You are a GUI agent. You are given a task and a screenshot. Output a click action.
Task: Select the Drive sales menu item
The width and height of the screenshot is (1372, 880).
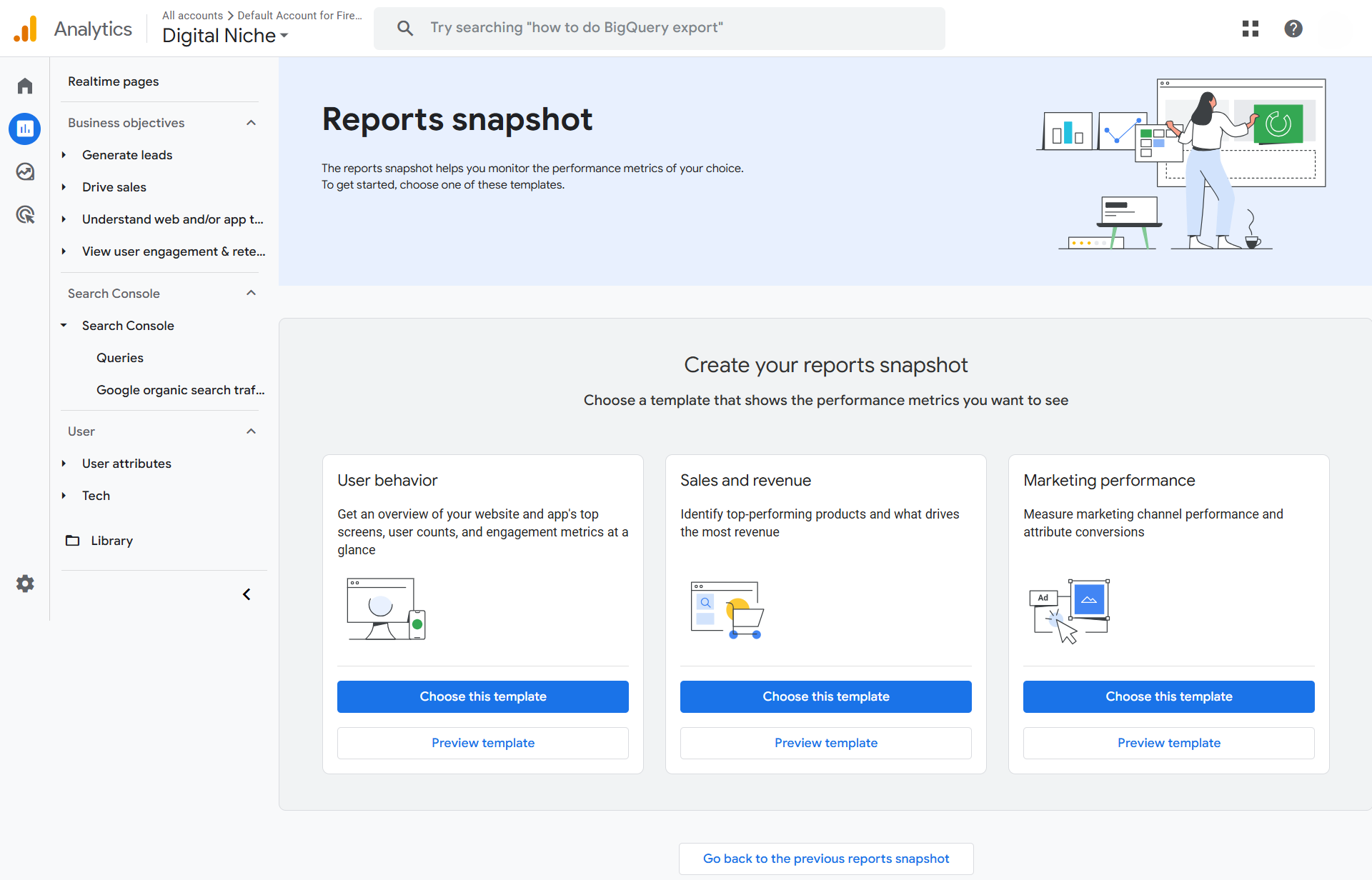coord(114,187)
